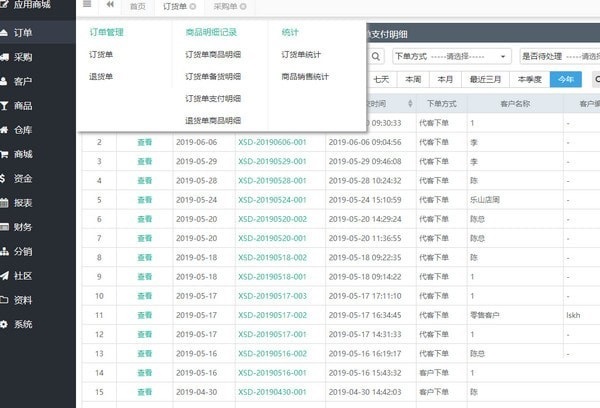
Task: Toggle the hamburger menu icon
Action: pyautogui.click(x=87, y=4)
